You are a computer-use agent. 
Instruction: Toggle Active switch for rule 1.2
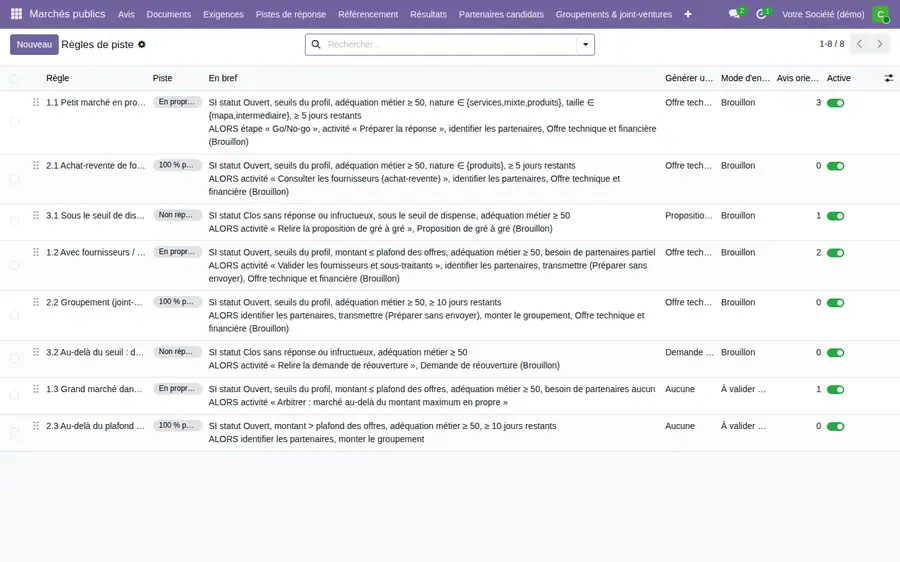(x=835, y=253)
